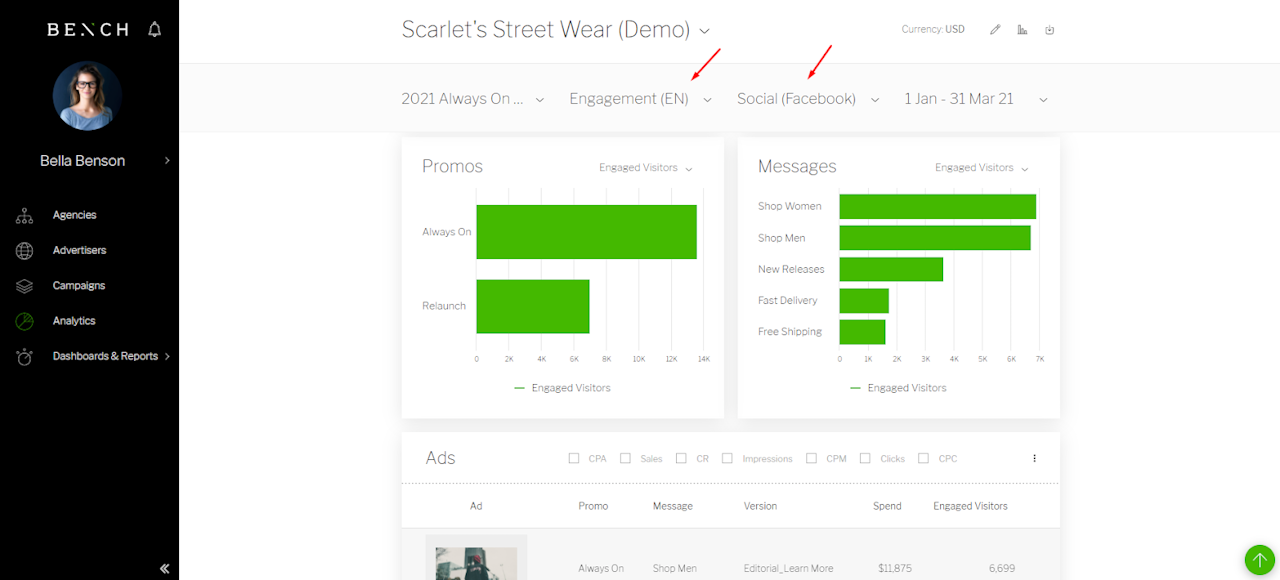Screen dimensions: 1280x580
Task: Expand Dashboards & Reports menu item
Action: click(x=105, y=356)
